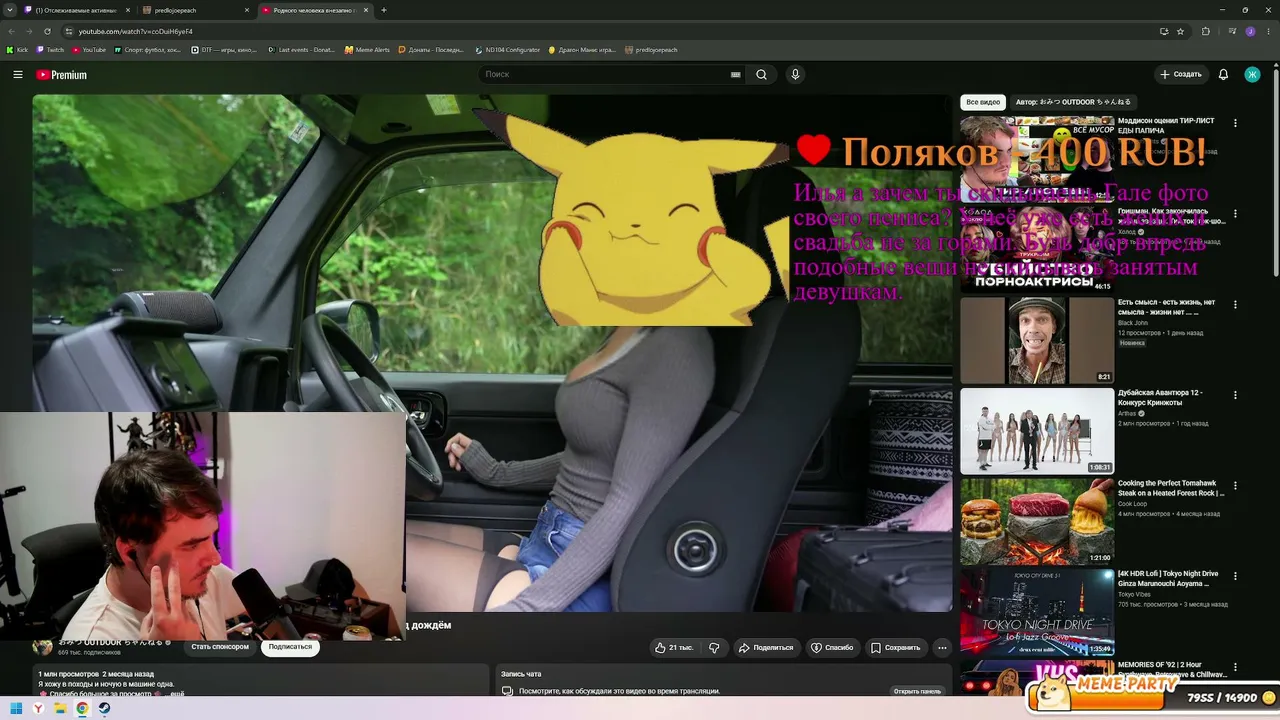This screenshot has height=720, width=1280.
Task: Go to YouTube Premium home logo
Action: click(62, 75)
